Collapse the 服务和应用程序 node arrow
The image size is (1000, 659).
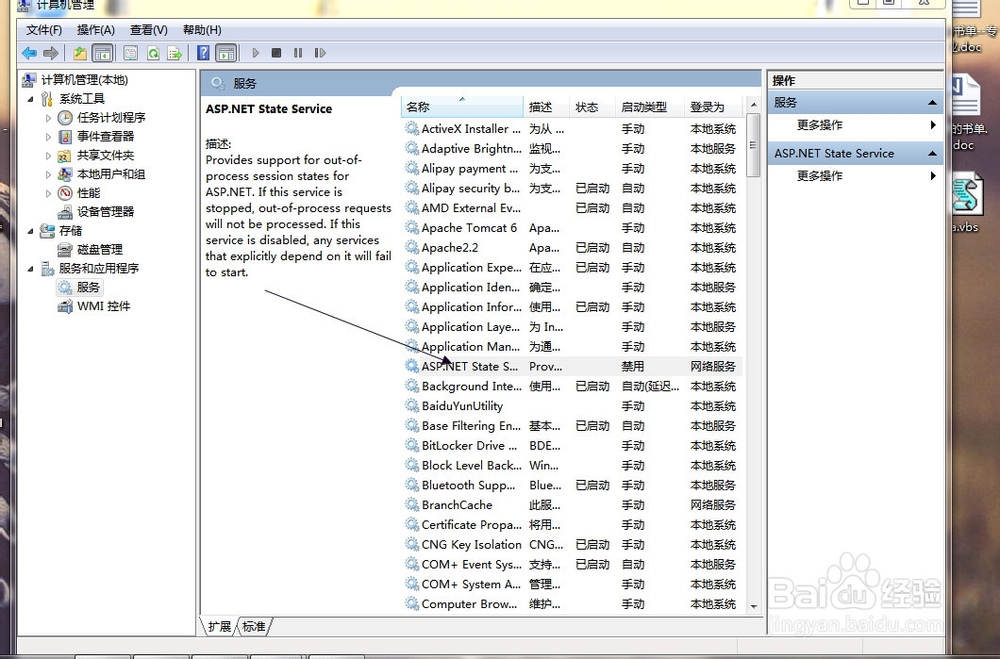(31, 269)
